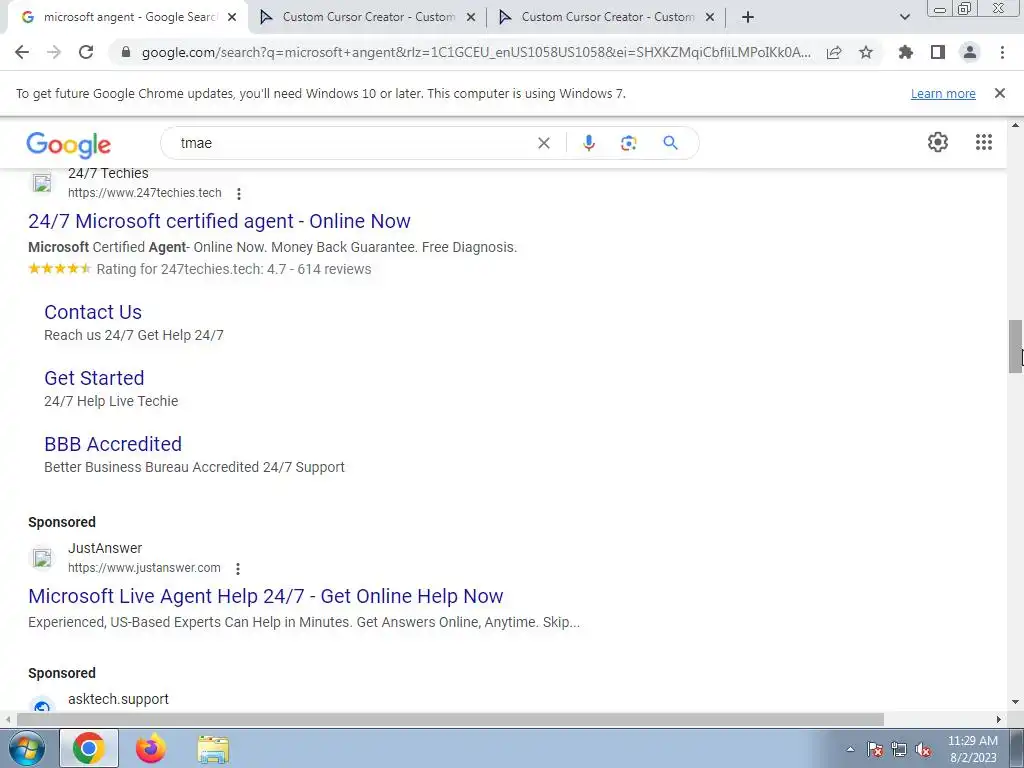Click the horizontal scroll right arrow
The width and height of the screenshot is (1024, 768).
coord(999,719)
